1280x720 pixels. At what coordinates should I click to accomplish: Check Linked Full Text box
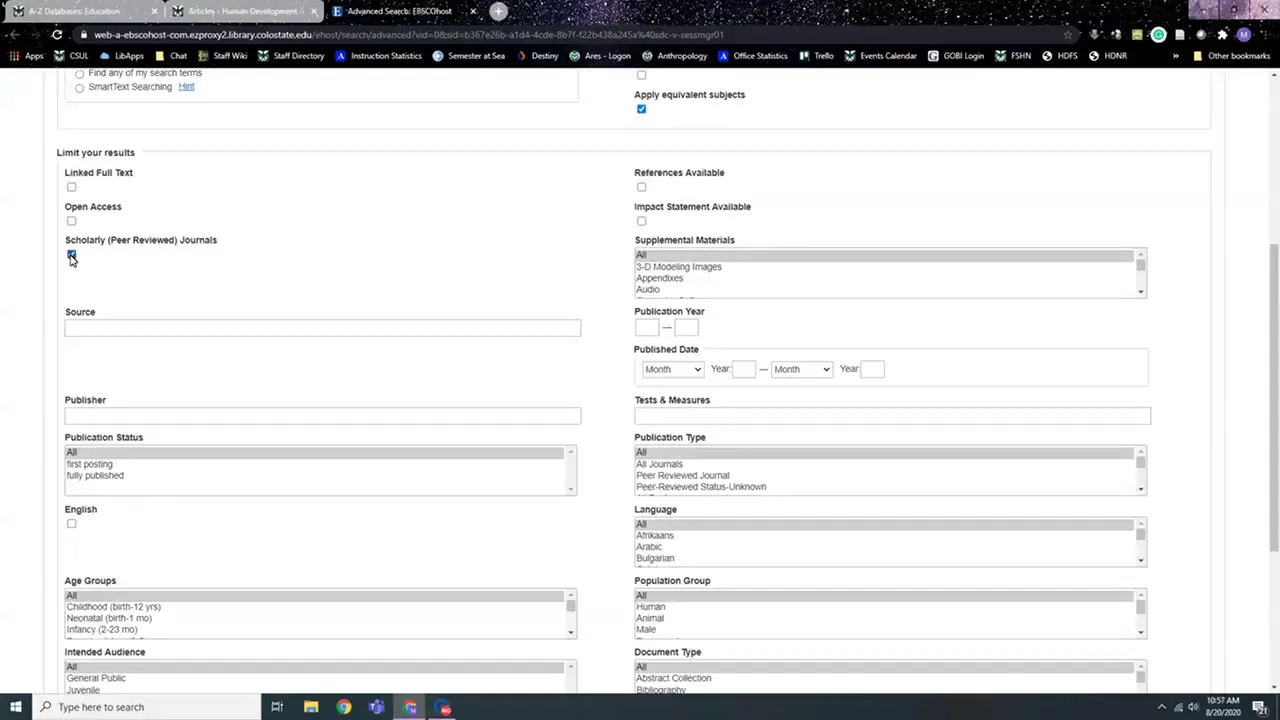(71, 187)
